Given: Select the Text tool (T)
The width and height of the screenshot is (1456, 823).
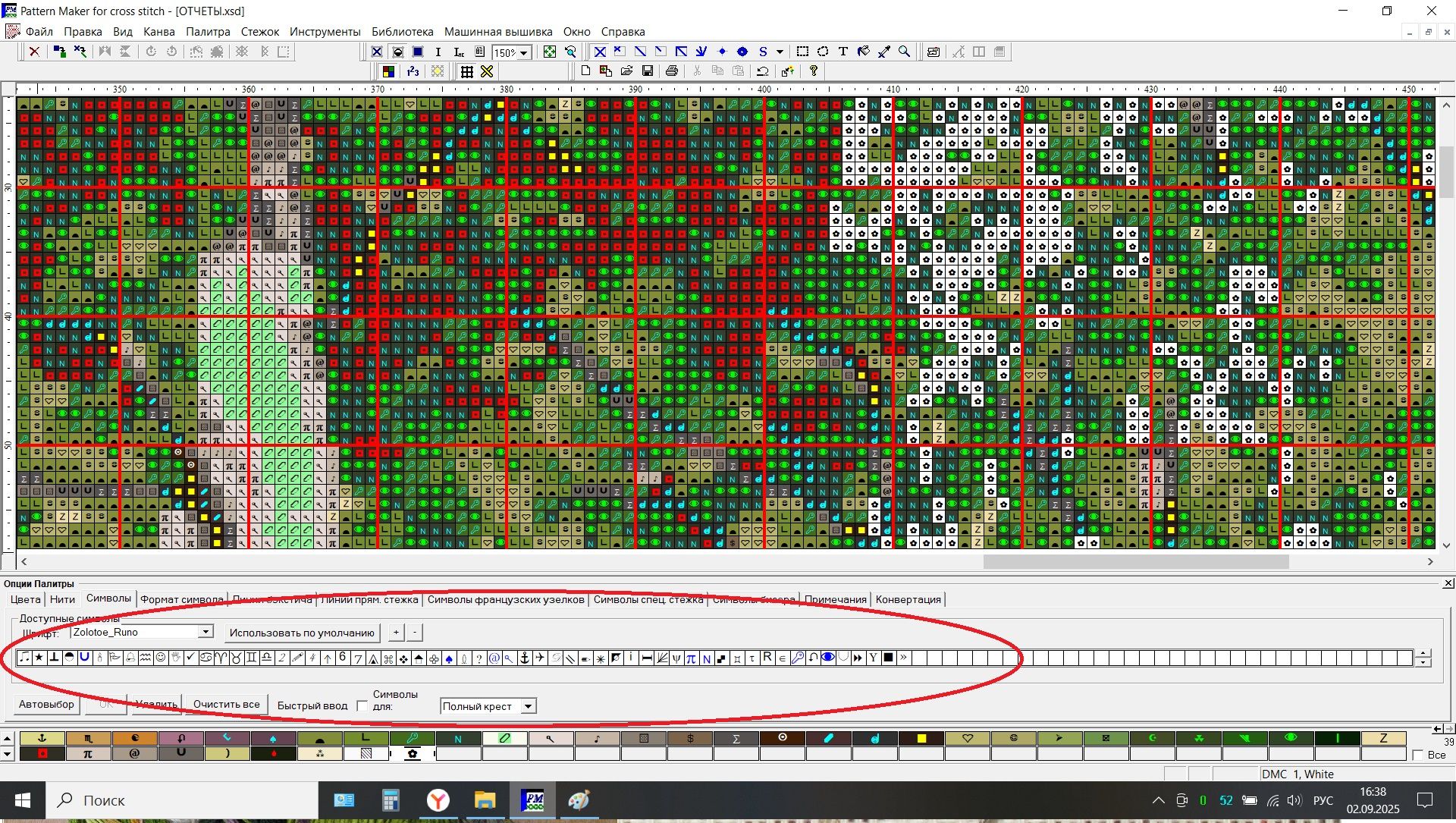Looking at the screenshot, I should [843, 52].
